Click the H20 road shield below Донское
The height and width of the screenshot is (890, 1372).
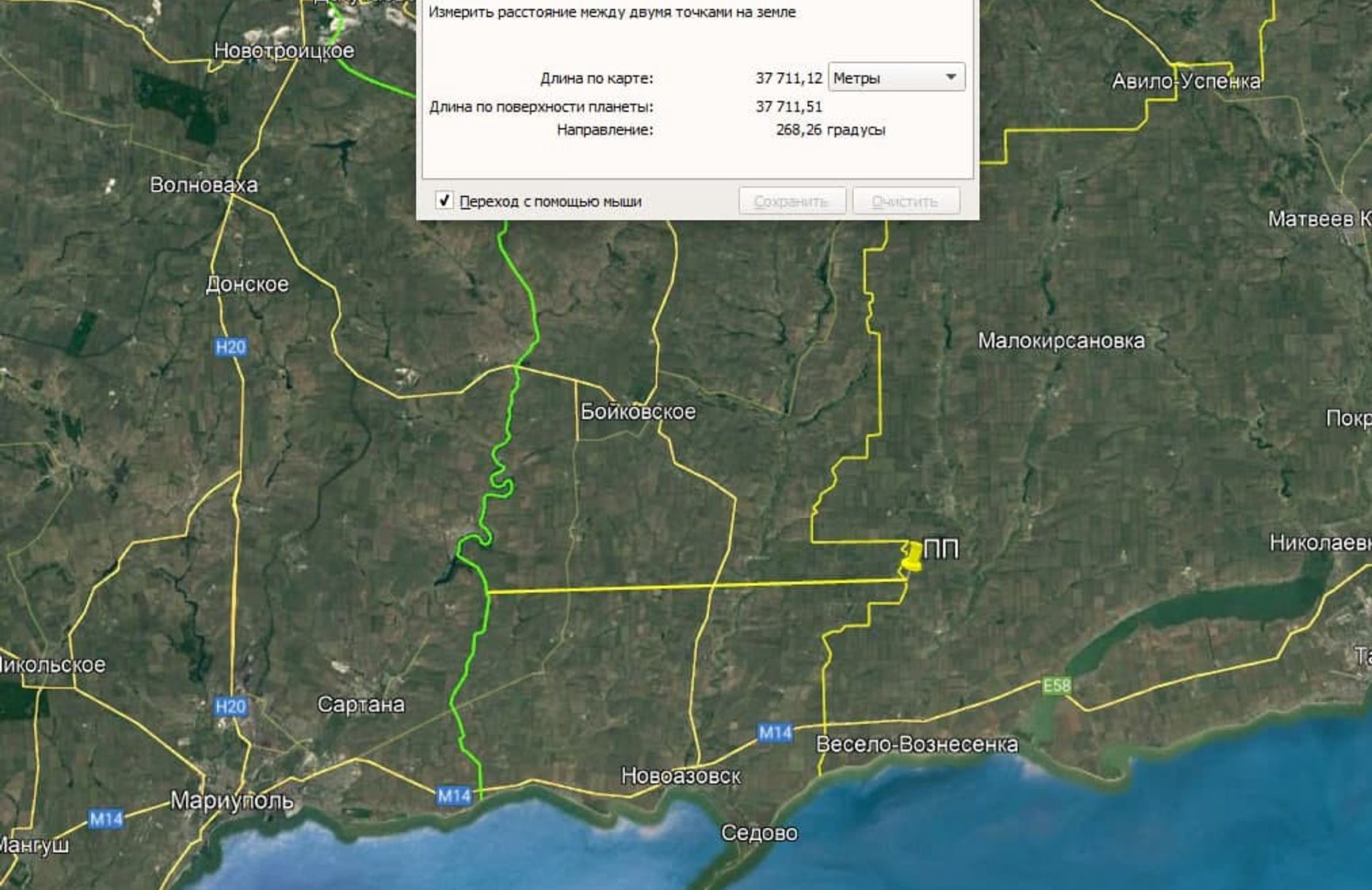(x=231, y=347)
